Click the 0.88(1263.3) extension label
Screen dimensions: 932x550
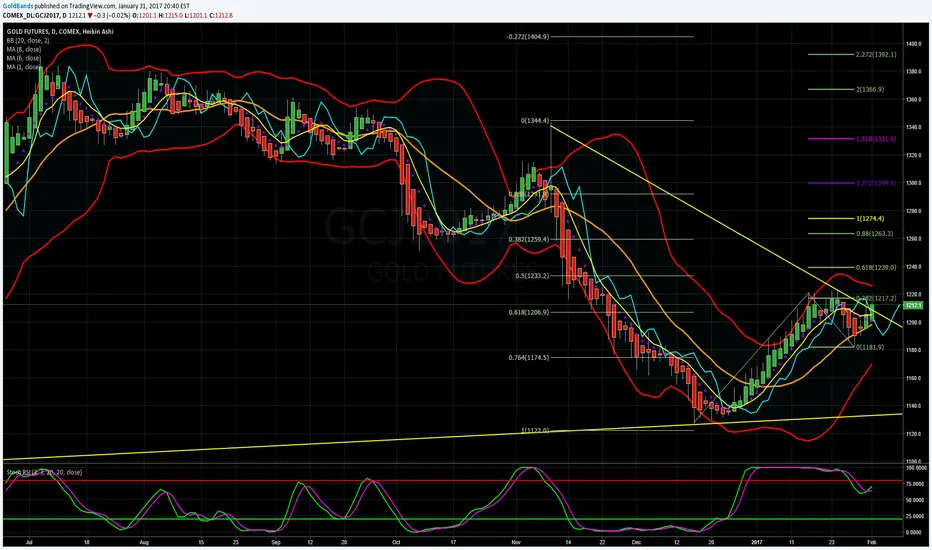click(x=874, y=234)
